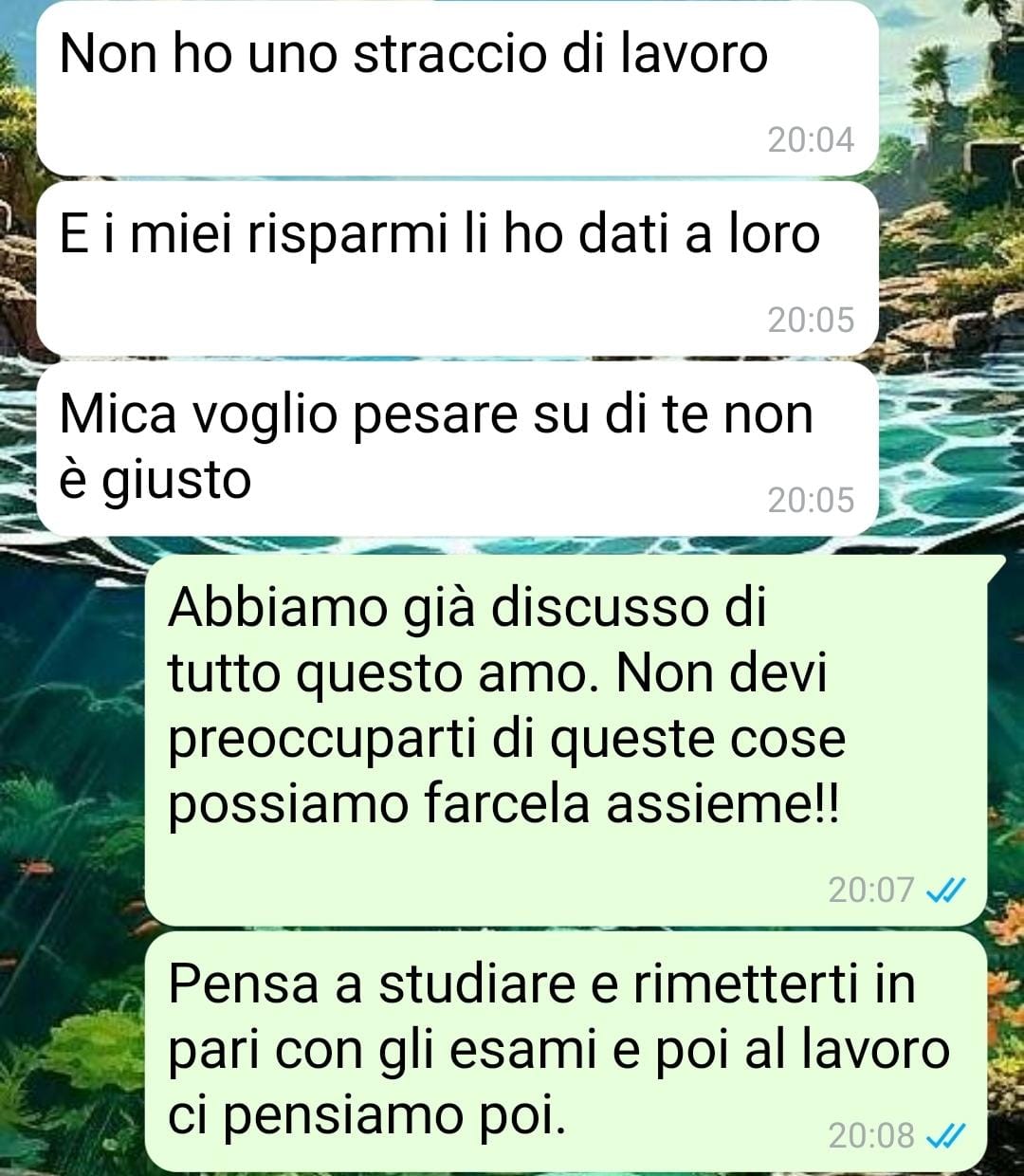Tap the first 20:05 timestamp under 'risparmi'

click(811, 321)
